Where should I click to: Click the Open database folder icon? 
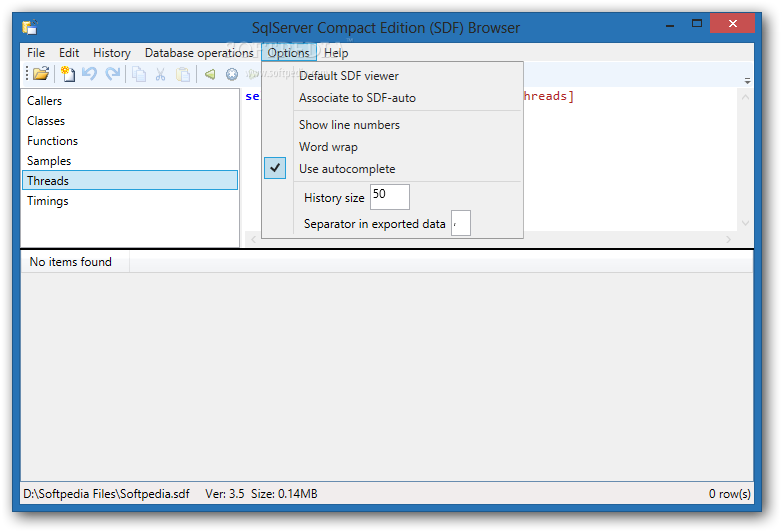click(x=41, y=74)
